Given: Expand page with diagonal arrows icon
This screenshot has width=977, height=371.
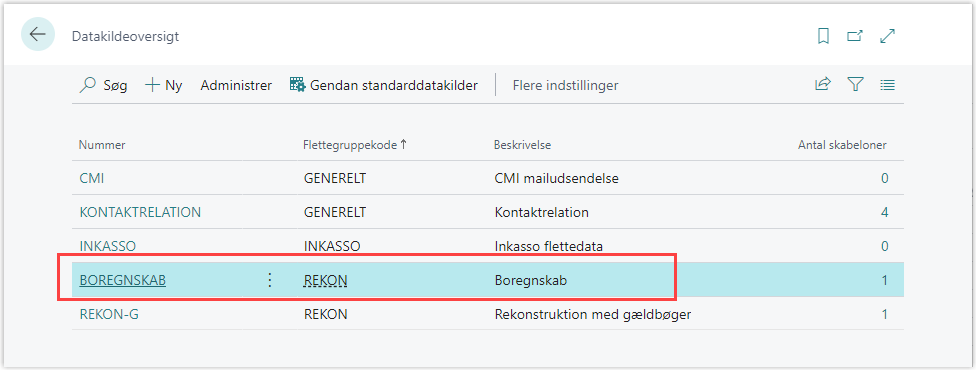Looking at the screenshot, I should click(887, 37).
